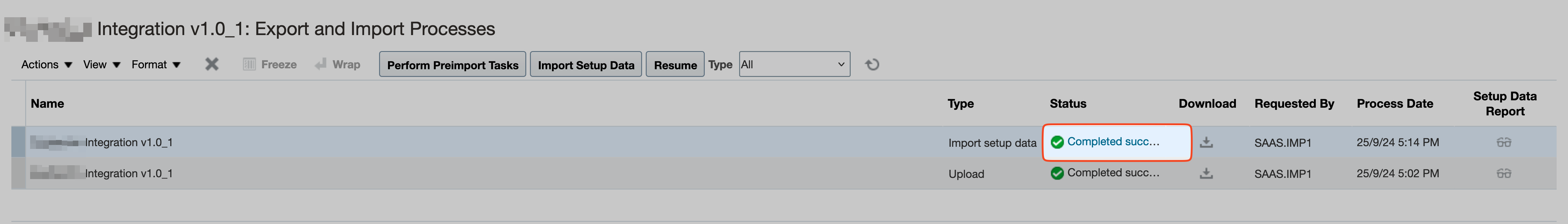Click the Wrap text icon
1568x224 pixels.
(x=321, y=64)
